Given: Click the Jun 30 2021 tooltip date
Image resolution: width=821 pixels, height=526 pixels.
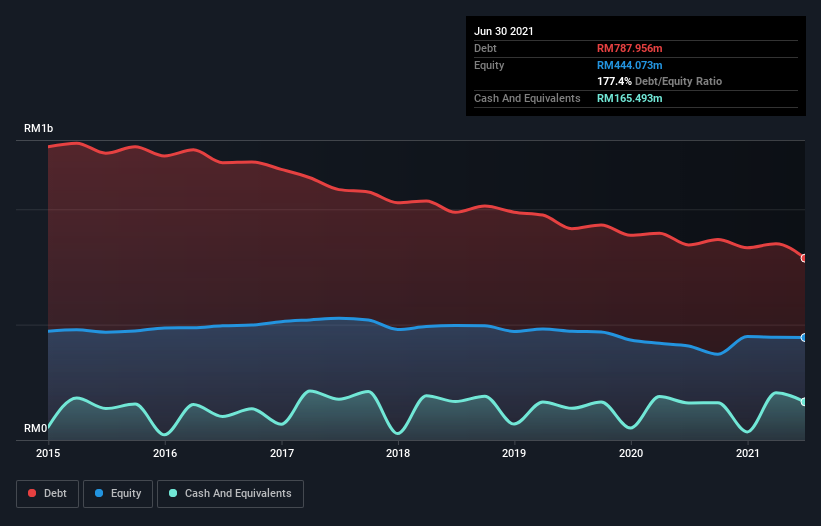Looking at the screenshot, I should pos(504,31).
